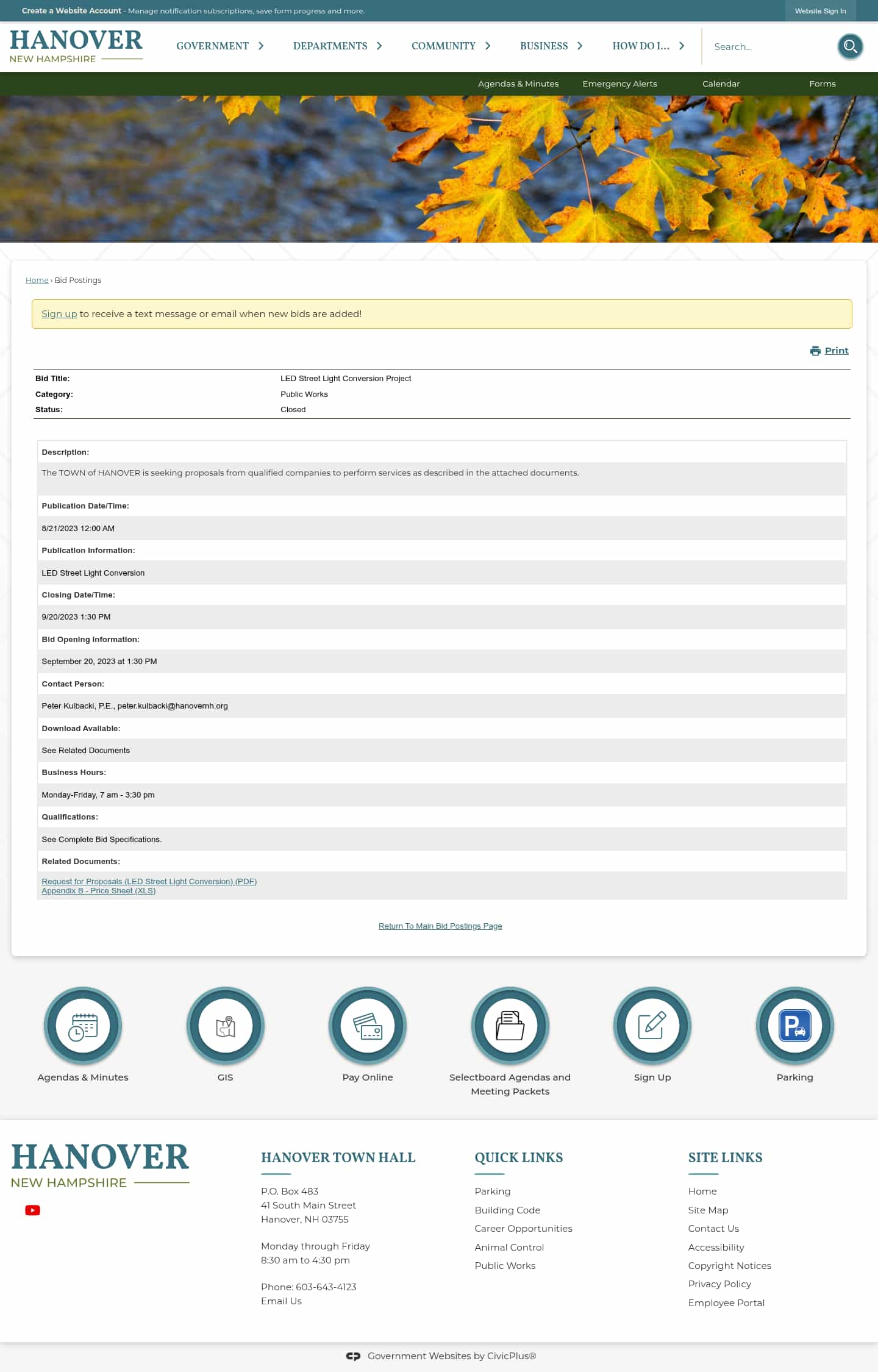
Task: Click Government Websites by CivicPlus link
Action: click(452, 1356)
